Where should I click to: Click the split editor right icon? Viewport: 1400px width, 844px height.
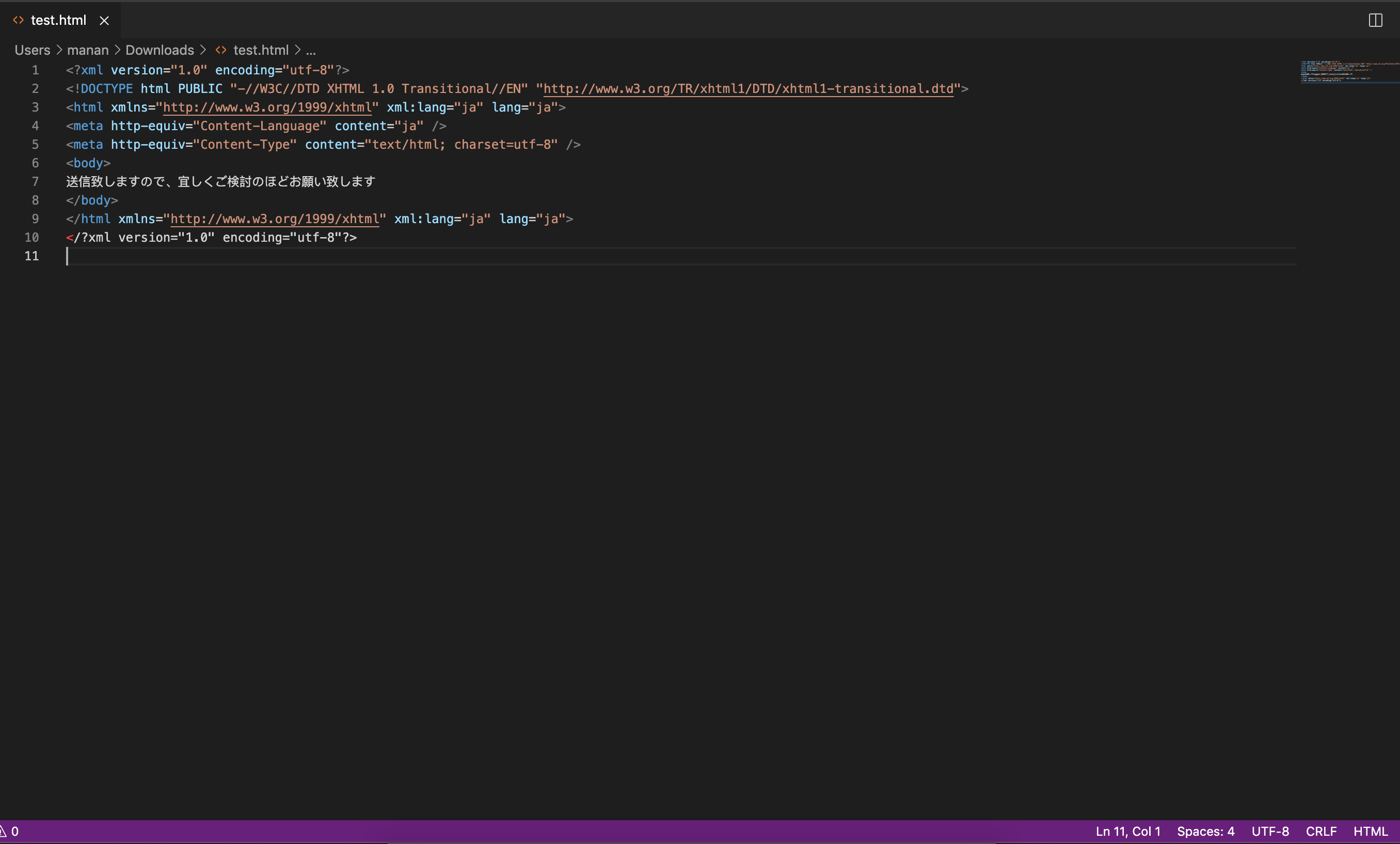(x=1375, y=21)
